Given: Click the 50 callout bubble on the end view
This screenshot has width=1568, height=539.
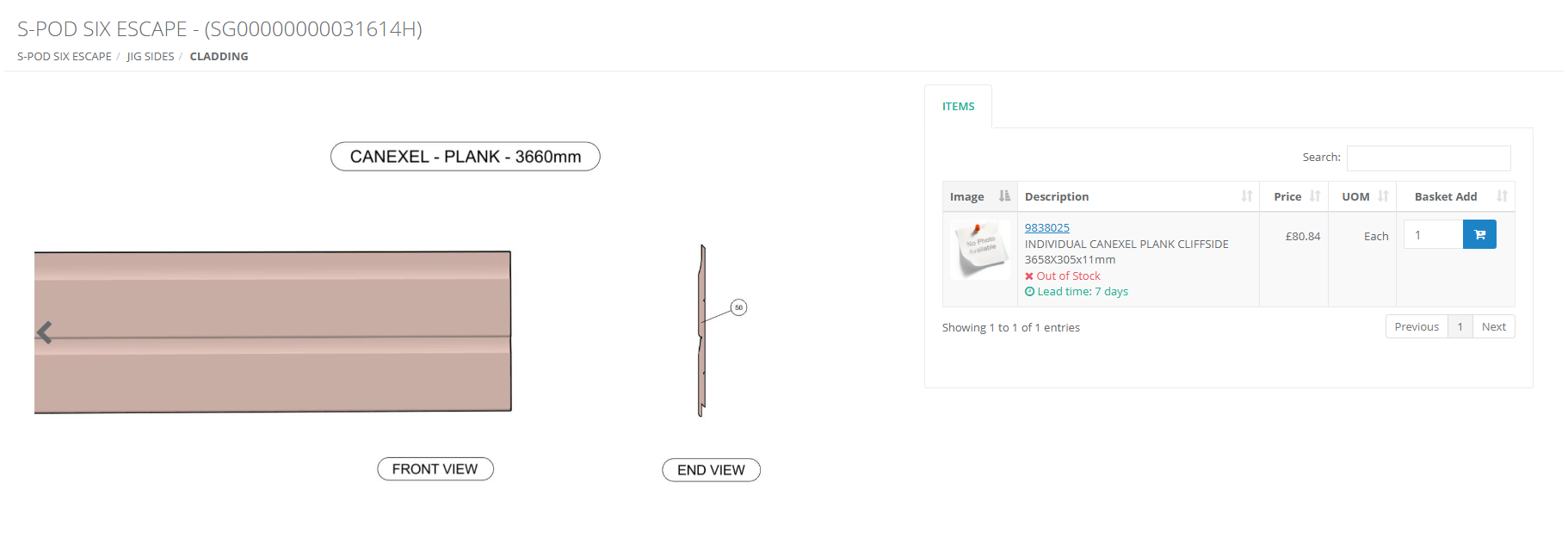Looking at the screenshot, I should [738, 307].
